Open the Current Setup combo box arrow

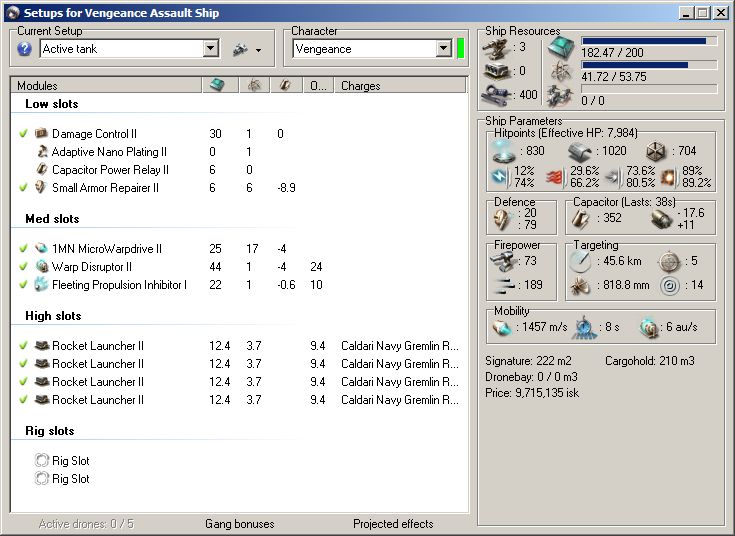click(x=210, y=48)
